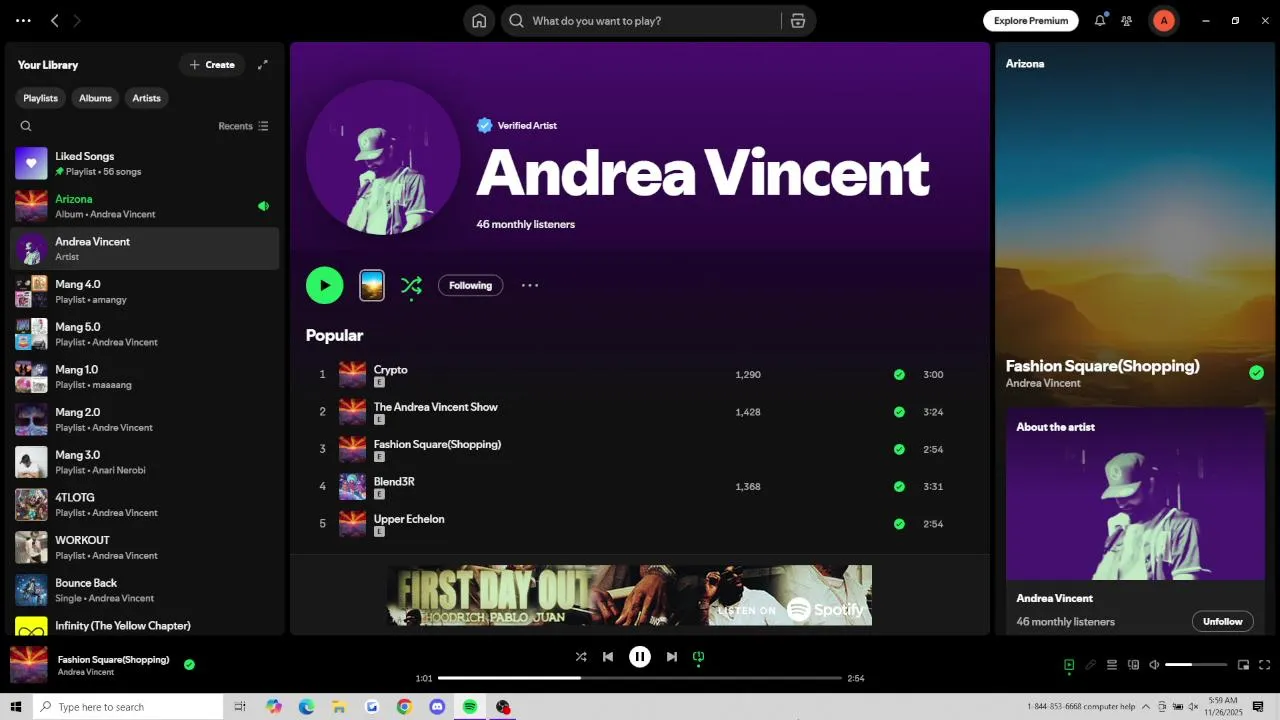Go forward with the right arrow
Screen dimensions: 1280x720
click(77, 21)
